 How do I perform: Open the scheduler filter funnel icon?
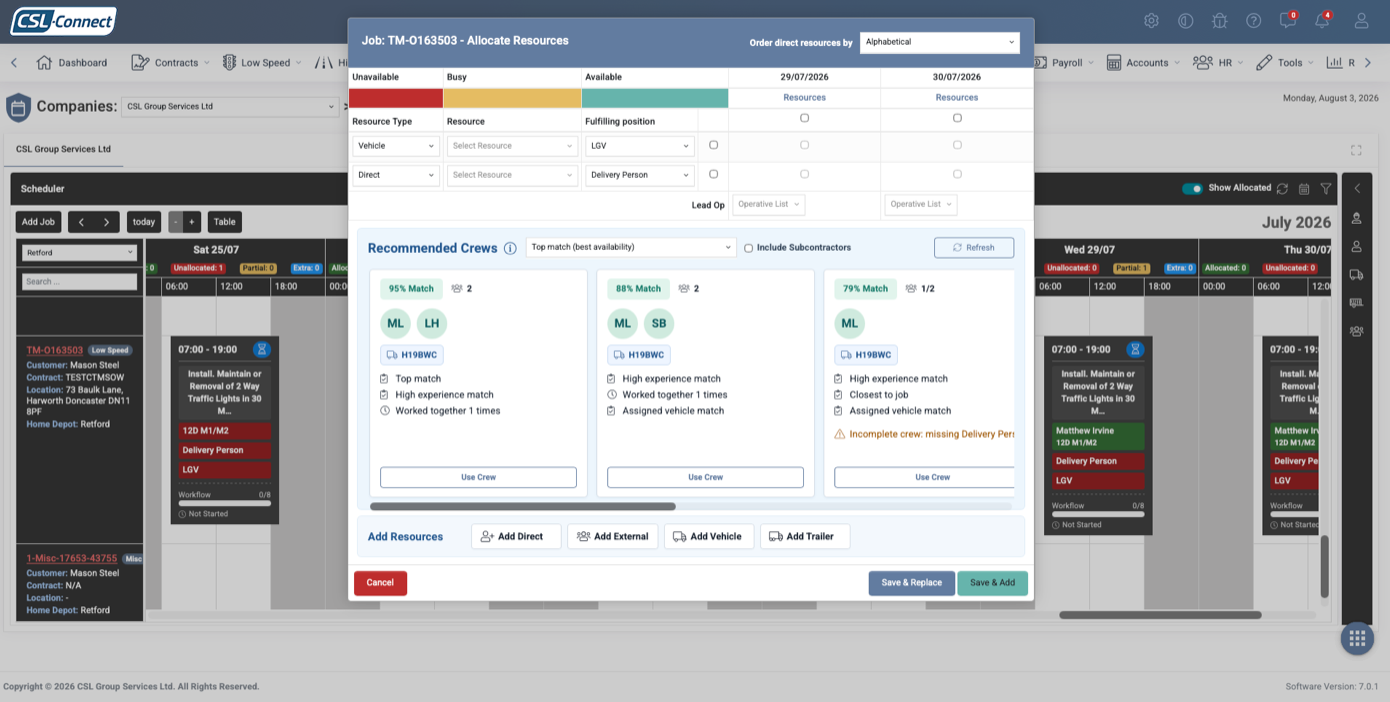(1326, 188)
